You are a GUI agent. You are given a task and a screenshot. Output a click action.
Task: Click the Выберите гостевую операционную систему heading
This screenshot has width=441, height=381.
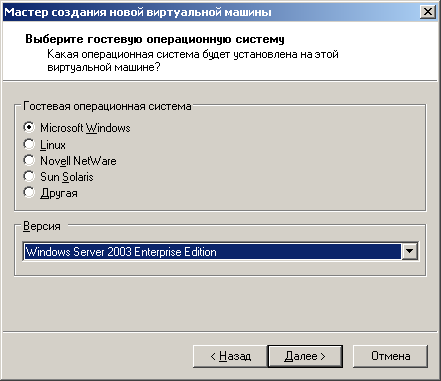pos(155,39)
